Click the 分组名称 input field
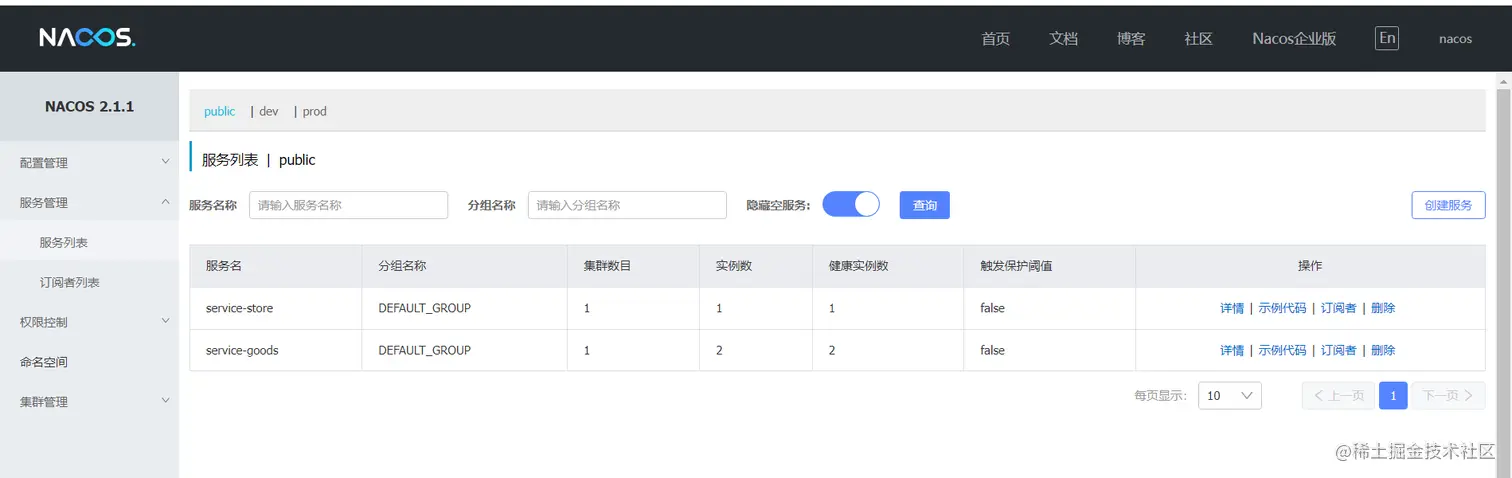1512x478 pixels. point(627,205)
